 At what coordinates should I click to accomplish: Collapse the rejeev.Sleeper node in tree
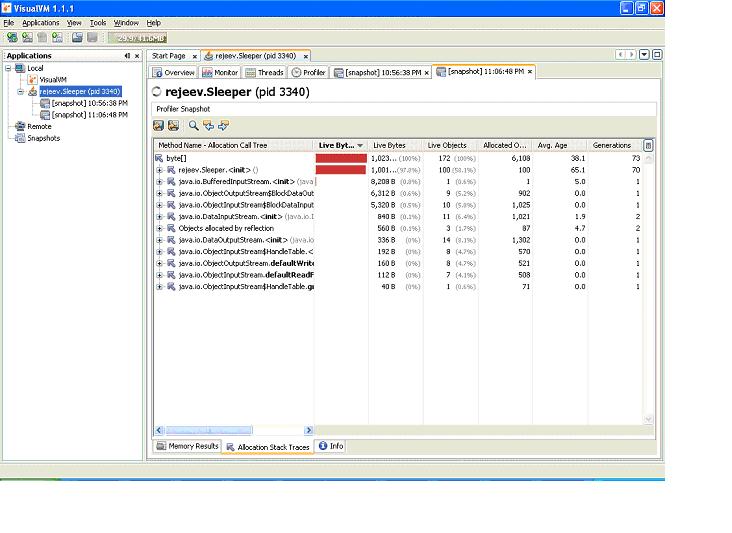[x=20, y=91]
